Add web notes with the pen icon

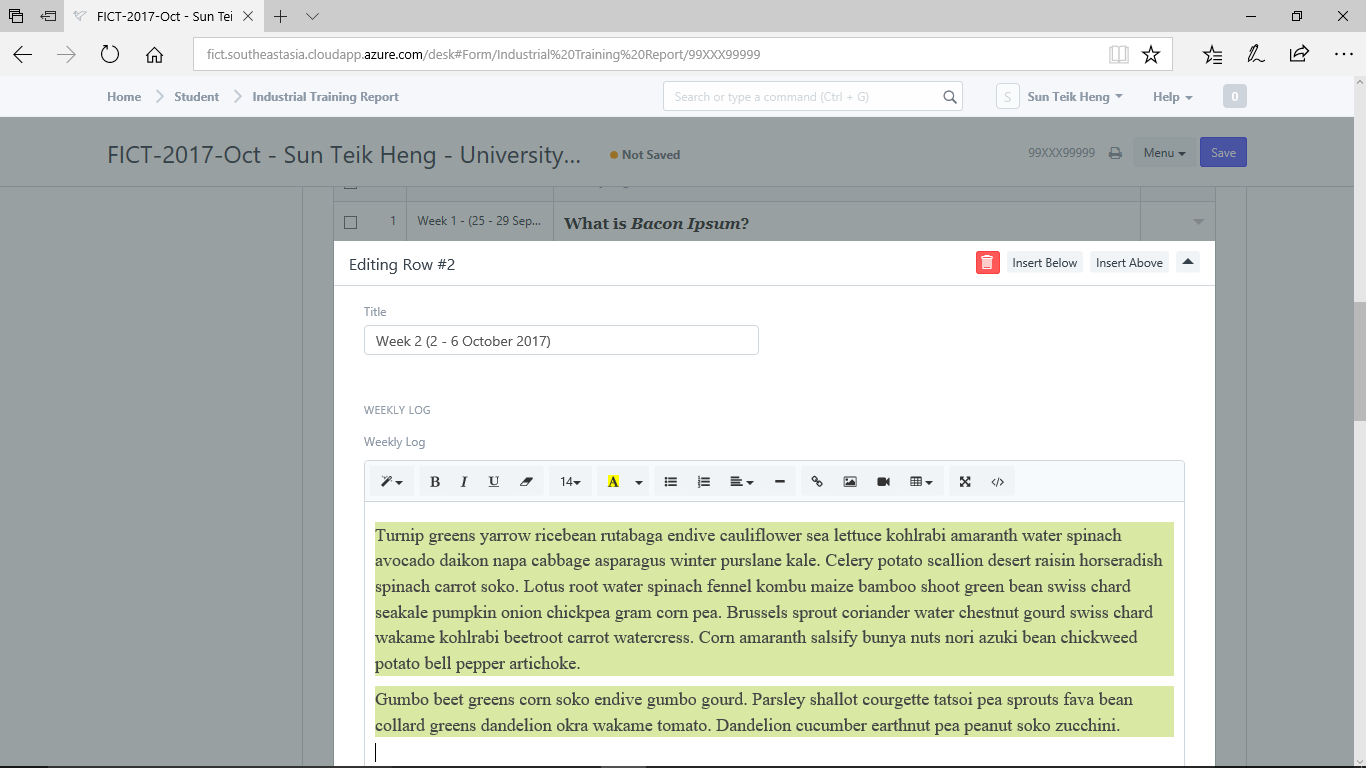click(1255, 54)
